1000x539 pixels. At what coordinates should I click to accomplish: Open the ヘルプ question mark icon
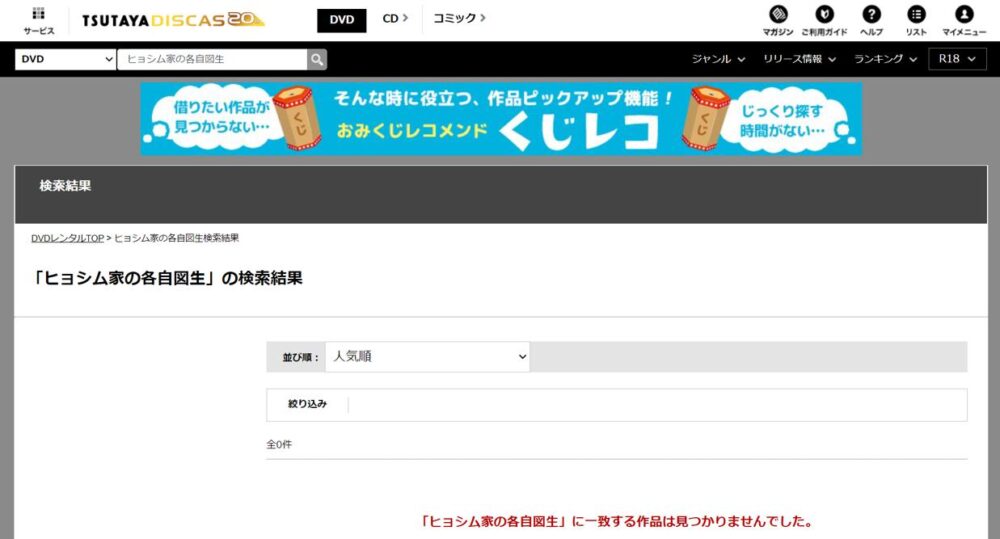[871, 20]
